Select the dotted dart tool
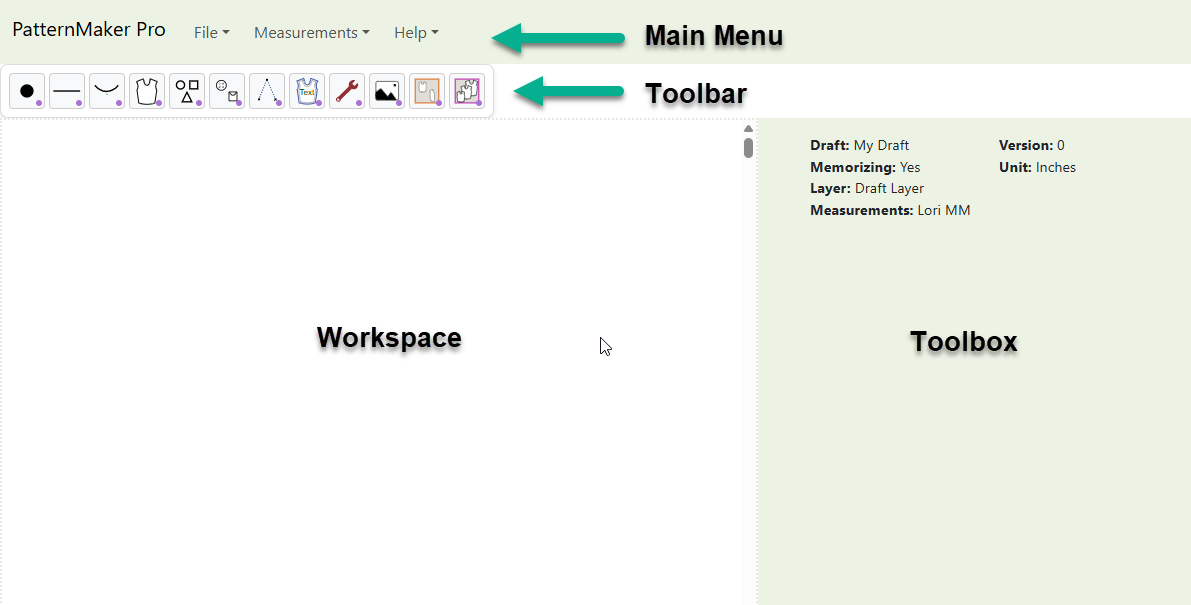Screen dimensions: 1191x605 [x=267, y=91]
